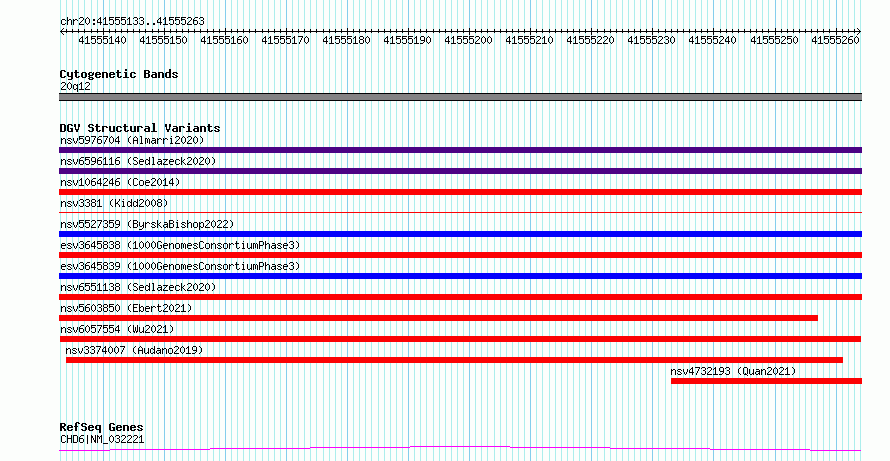Click the nsv5976704 (Almarri2020) variant label

(x=132, y=140)
